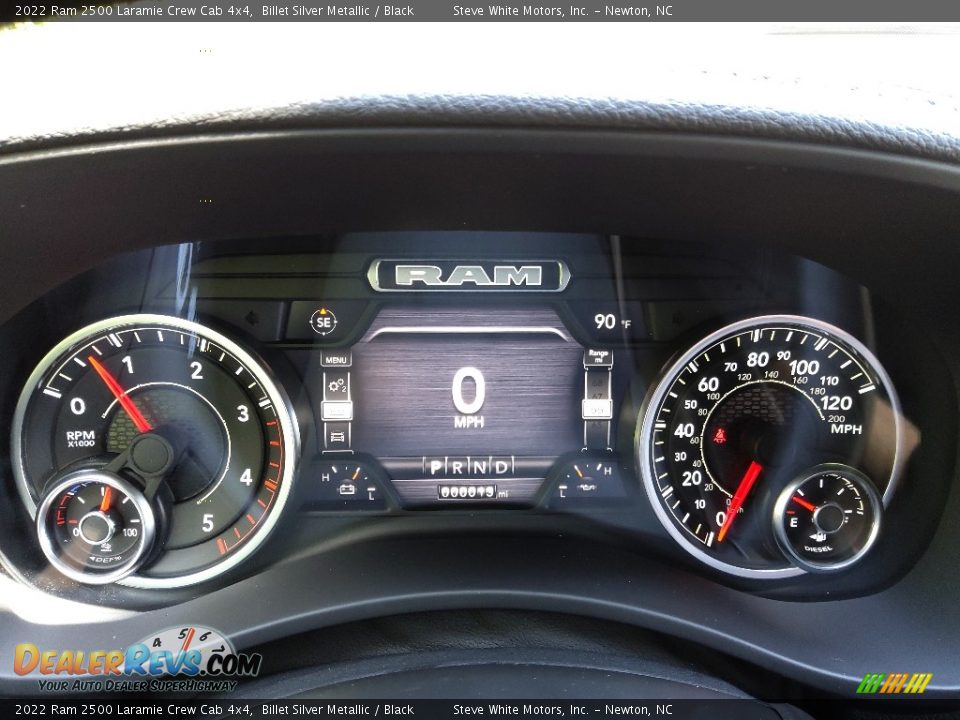Image resolution: width=960 pixels, height=720 pixels.
Task: Click the DealerRevs.com logo
Action: click(x=136, y=661)
